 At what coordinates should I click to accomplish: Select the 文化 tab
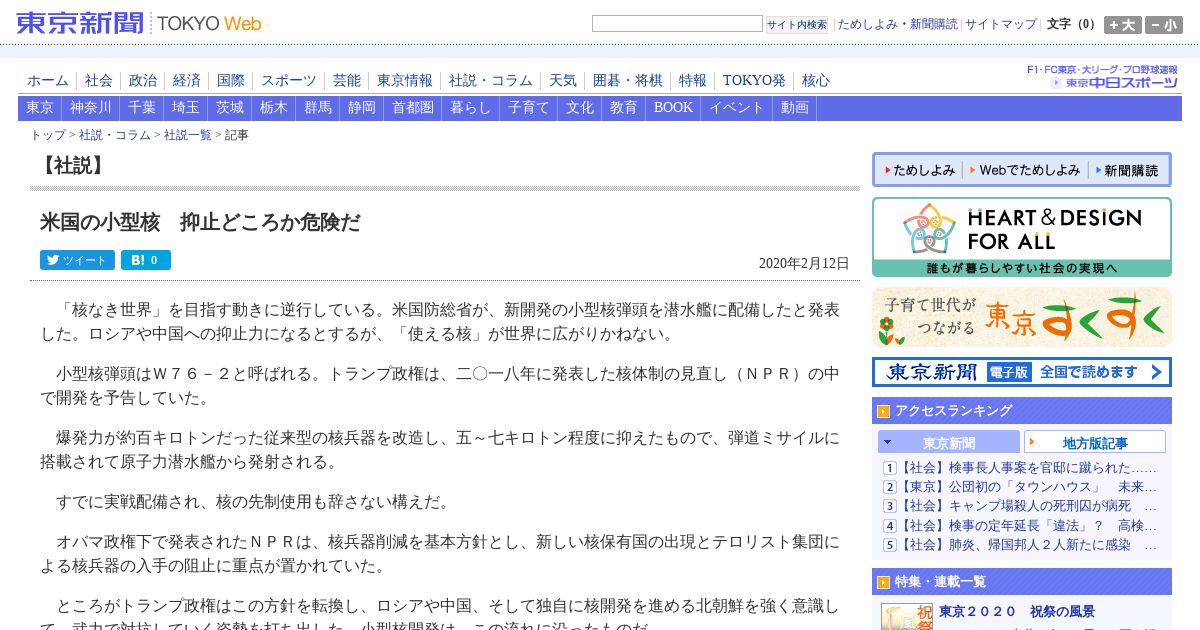(580, 108)
